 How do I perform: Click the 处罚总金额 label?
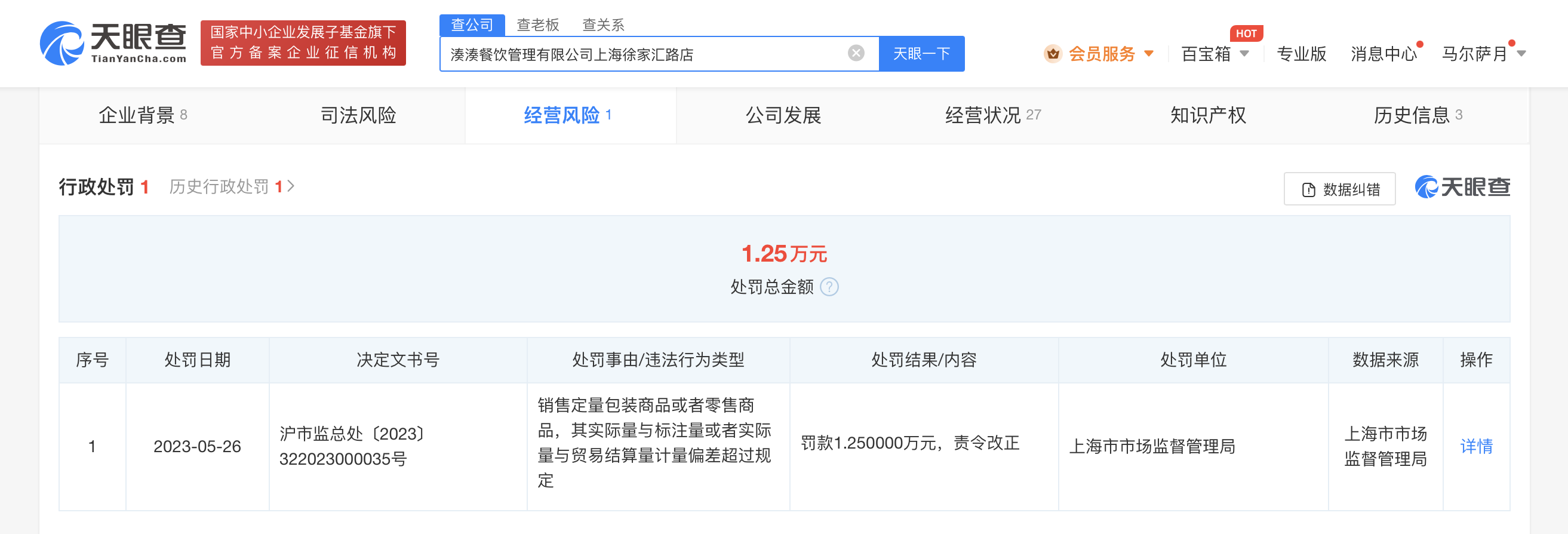click(x=772, y=287)
